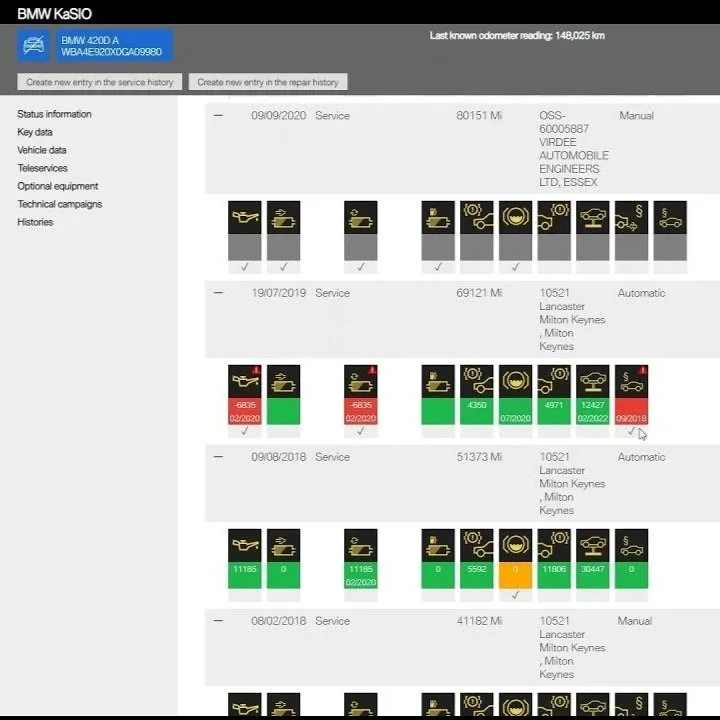The height and width of the screenshot is (720, 720).
Task: Toggle engine oil checkmark in 09/09/2020 service
Action: tap(245, 267)
